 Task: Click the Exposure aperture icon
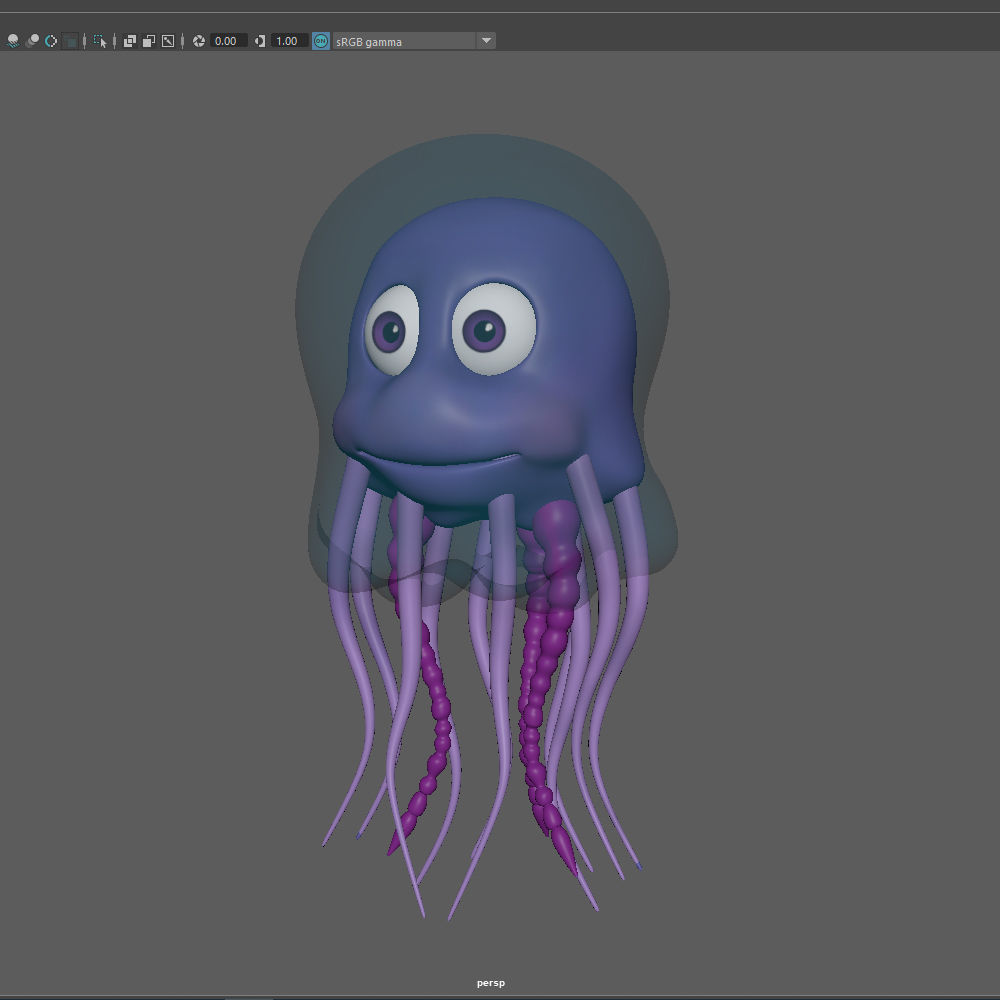(199, 41)
